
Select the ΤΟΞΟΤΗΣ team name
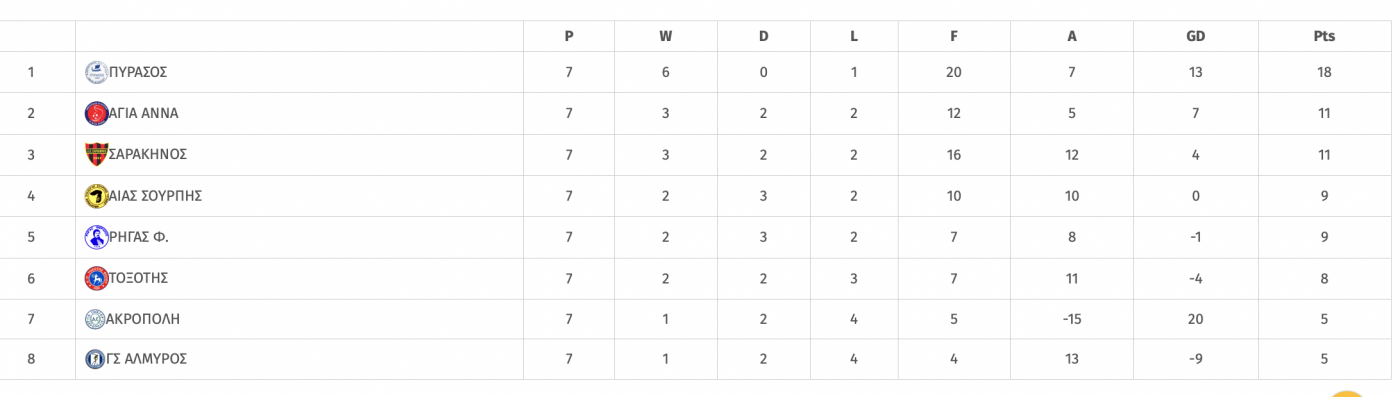click(138, 278)
